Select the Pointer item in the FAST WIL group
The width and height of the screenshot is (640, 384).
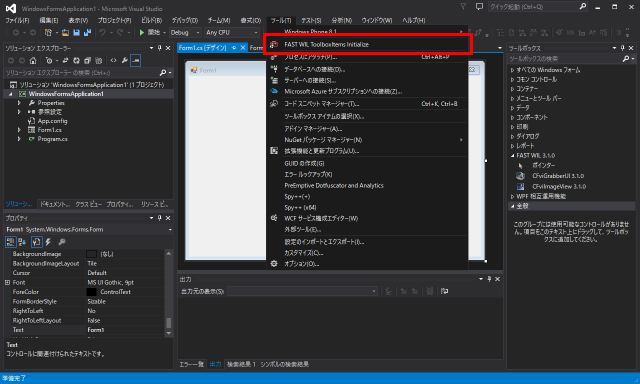coord(543,165)
